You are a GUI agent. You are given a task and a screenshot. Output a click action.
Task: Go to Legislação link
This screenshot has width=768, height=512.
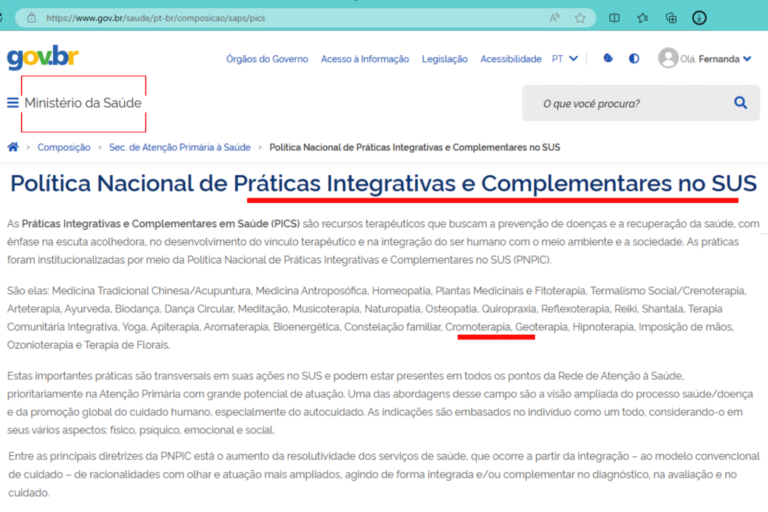[445, 59]
